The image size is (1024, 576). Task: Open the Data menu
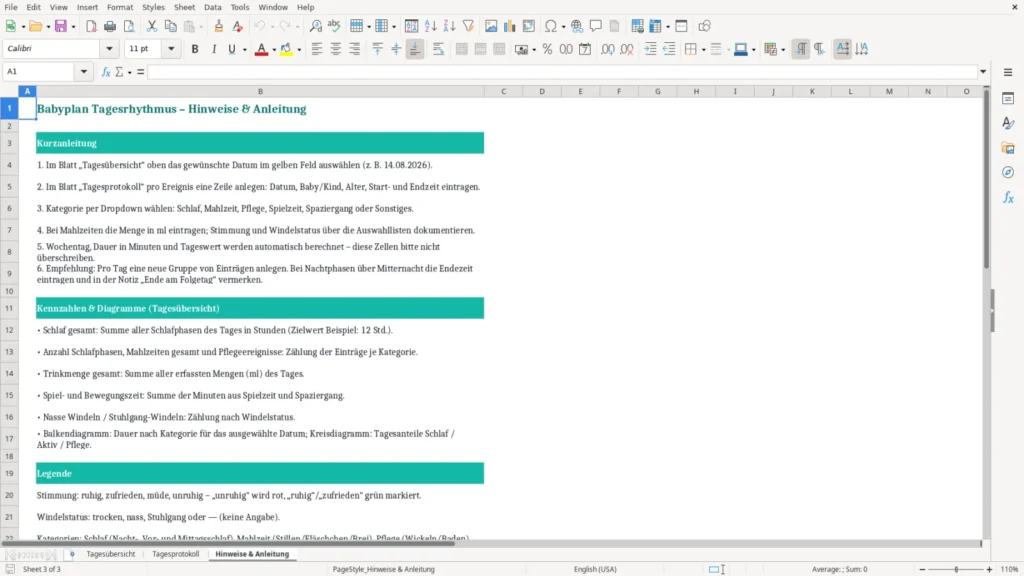(x=212, y=7)
